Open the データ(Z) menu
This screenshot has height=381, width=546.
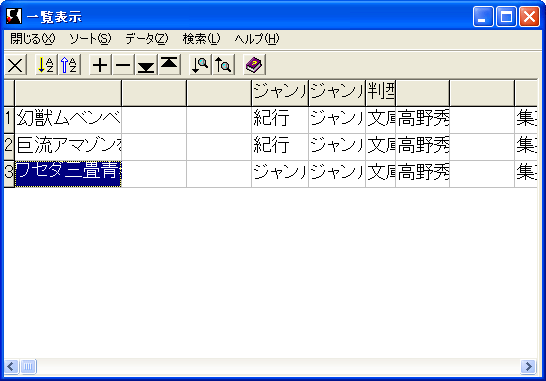[147, 39]
